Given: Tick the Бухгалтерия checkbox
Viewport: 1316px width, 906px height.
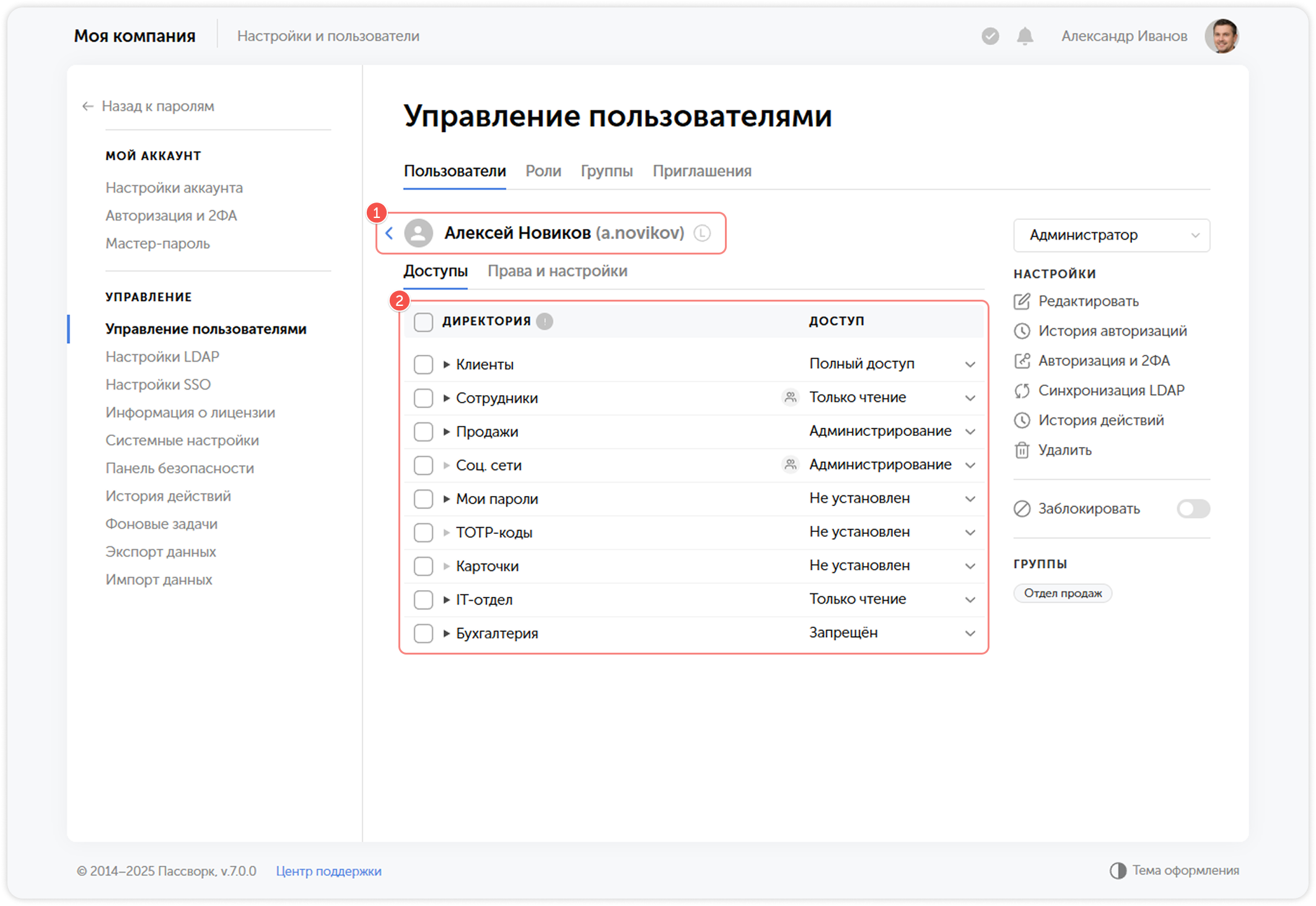Looking at the screenshot, I should 423,634.
